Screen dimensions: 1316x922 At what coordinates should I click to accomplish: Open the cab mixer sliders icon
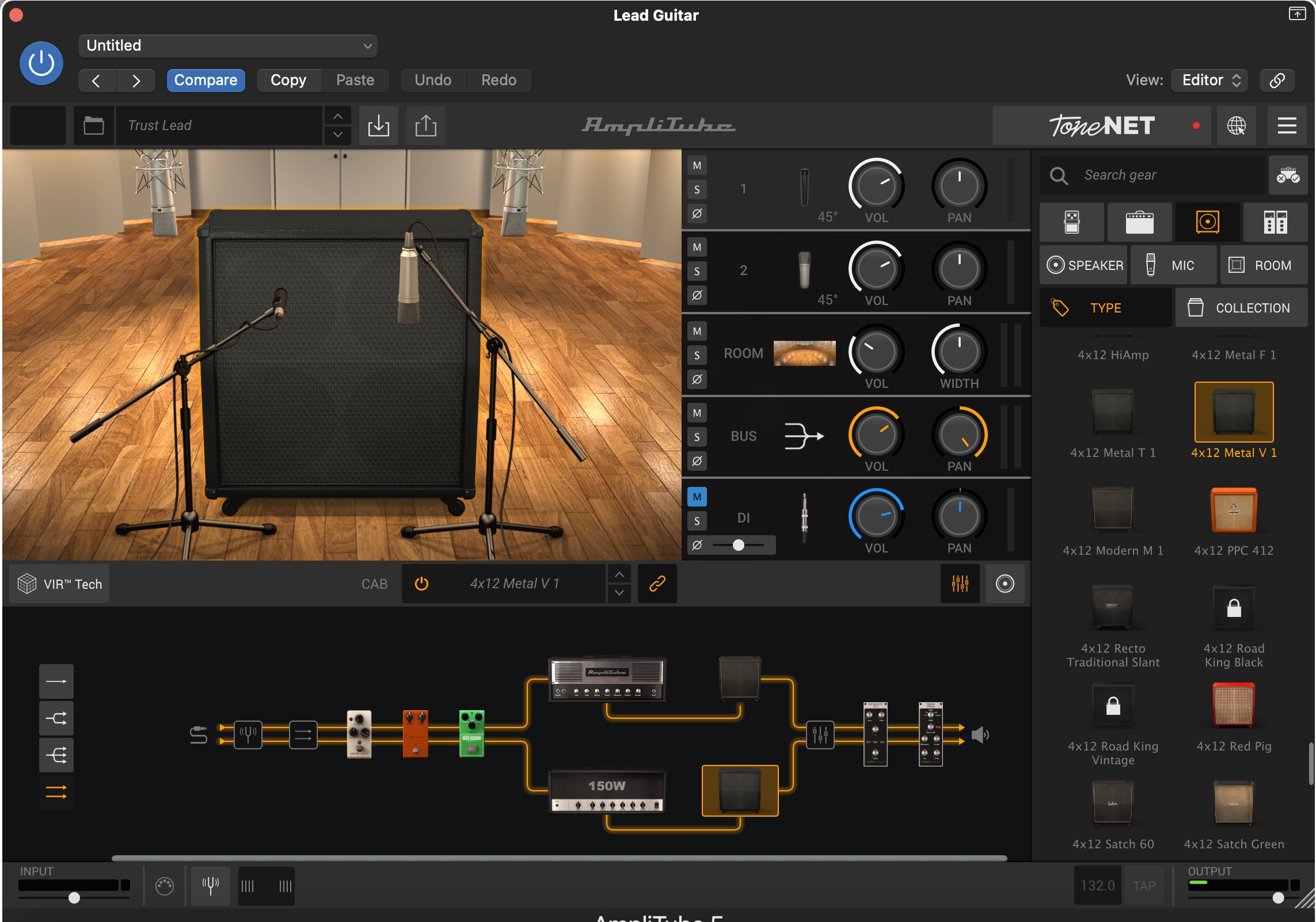click(960, 584)
